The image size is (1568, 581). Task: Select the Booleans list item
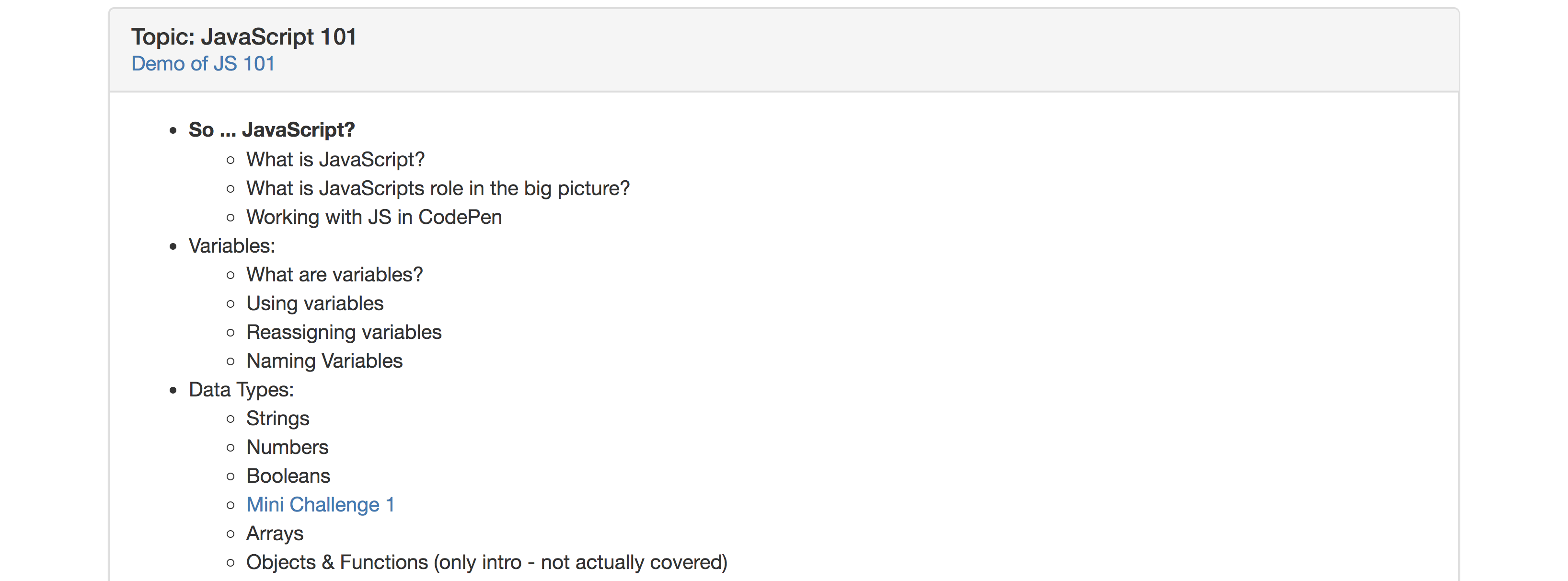click(288, 476)
